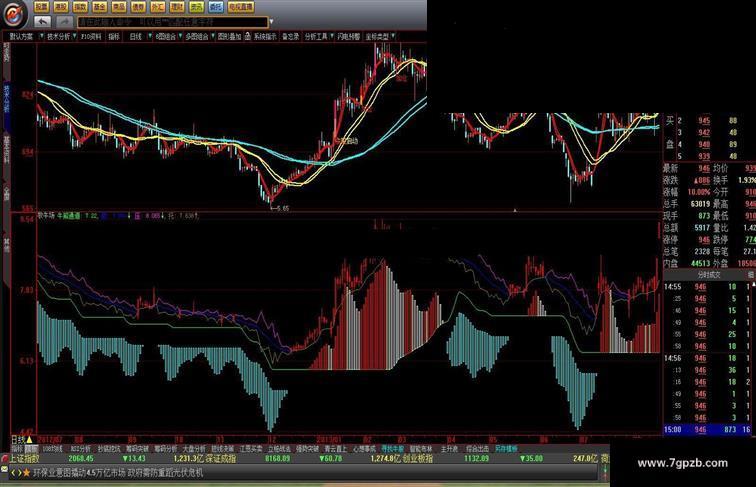The width and height of the screenshot is (756, 487).
Task: Click the 另存模板 save template link
Action: pos(506,449)
